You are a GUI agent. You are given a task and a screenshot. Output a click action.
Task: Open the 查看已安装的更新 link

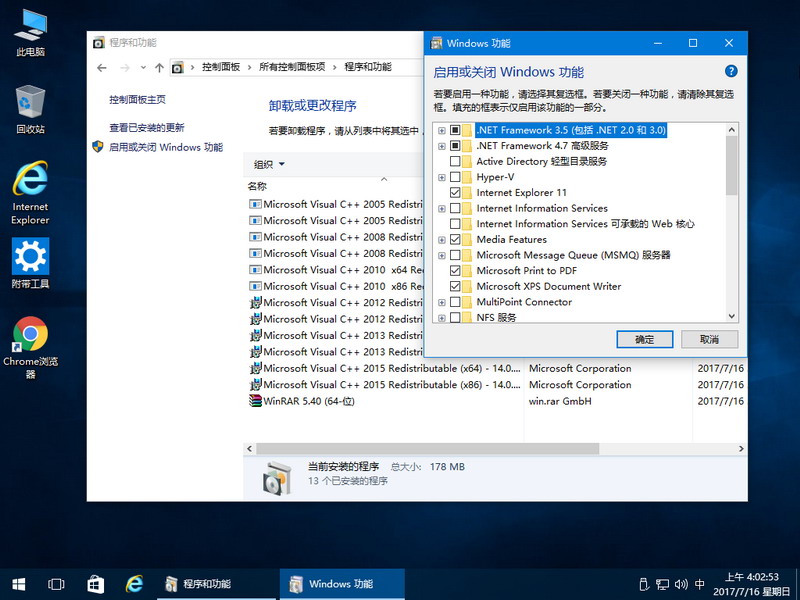coord(147,128)
